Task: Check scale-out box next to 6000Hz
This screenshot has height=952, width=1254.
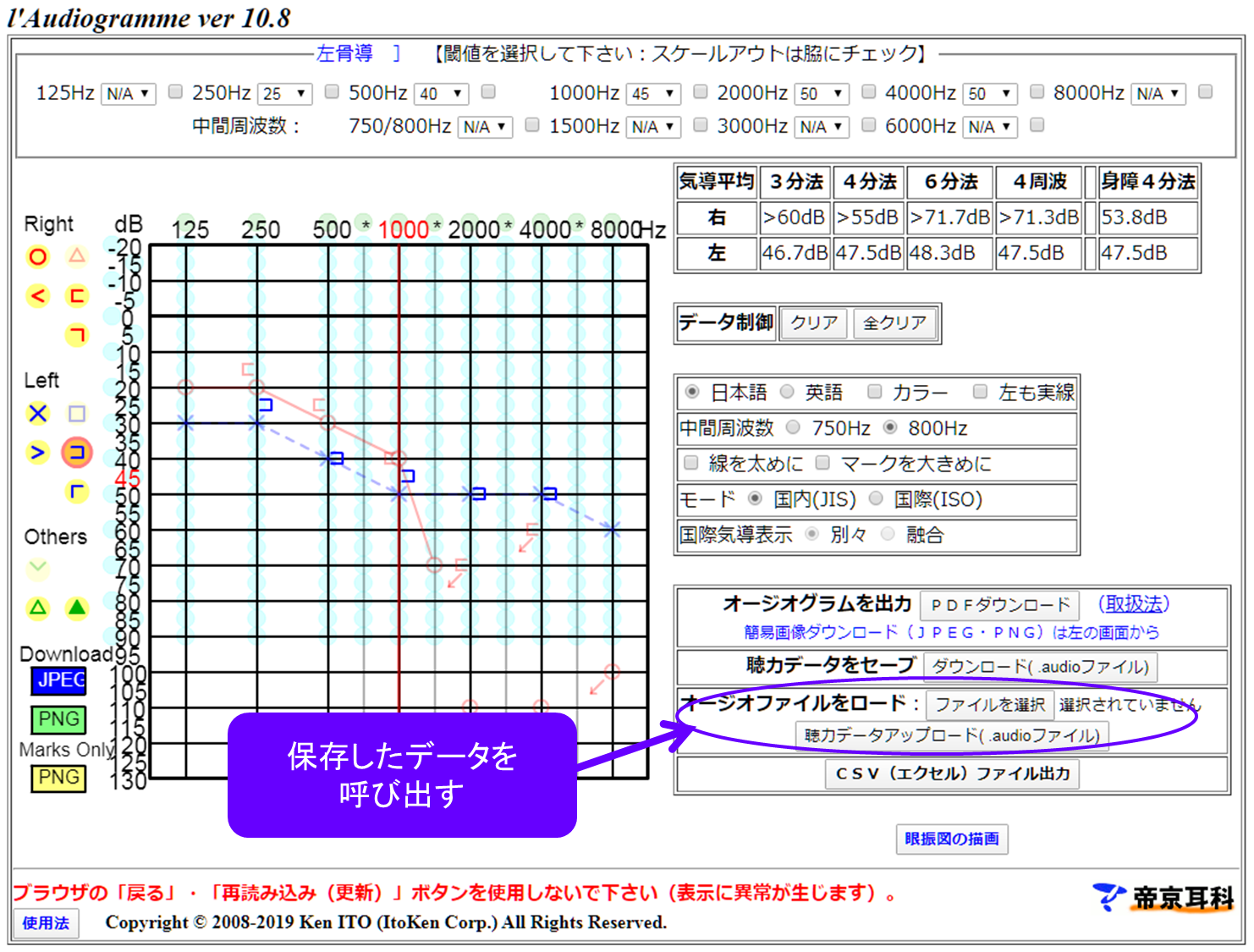Action: tap(1037, 125)
